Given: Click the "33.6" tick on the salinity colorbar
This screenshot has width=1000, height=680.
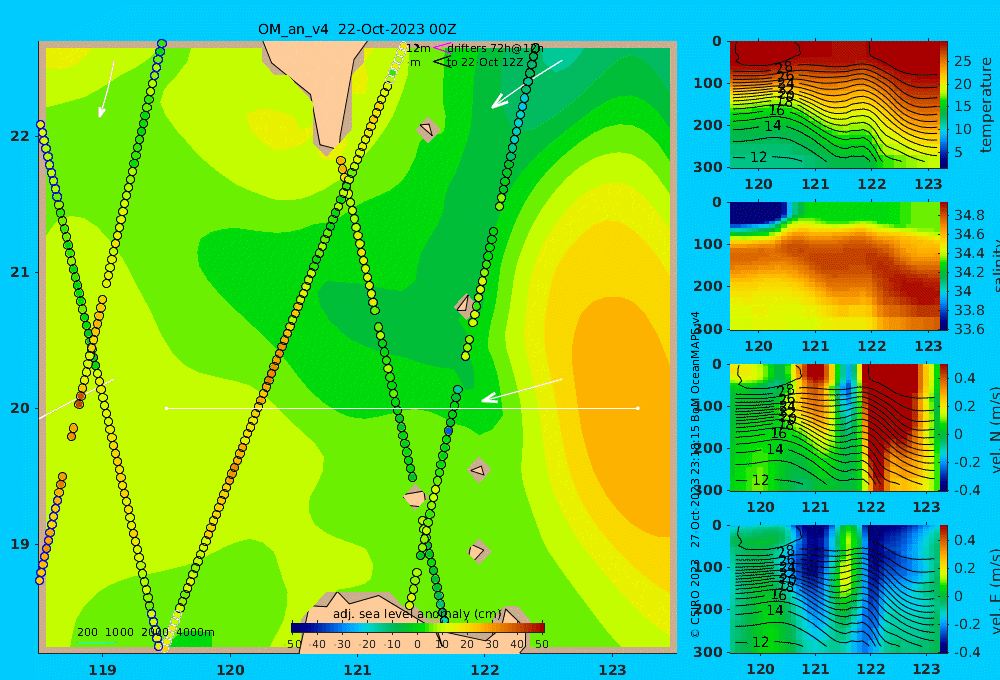Looking at the screenshot, I should [x=968, y=329].
